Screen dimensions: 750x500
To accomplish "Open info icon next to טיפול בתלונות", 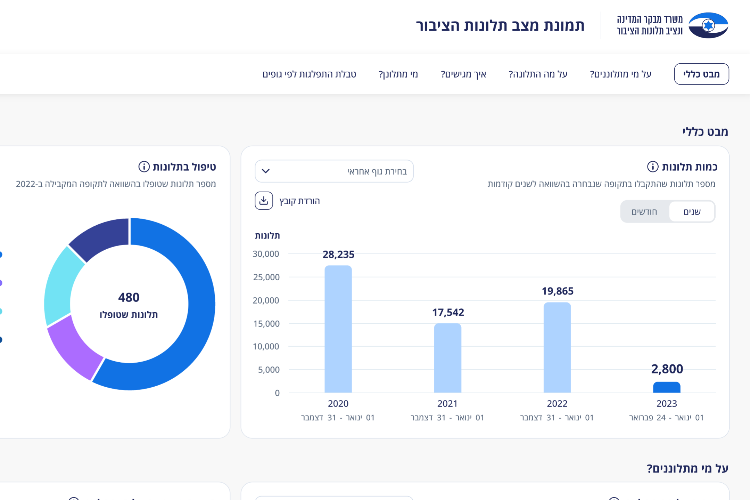I will [x=143, y=167].
